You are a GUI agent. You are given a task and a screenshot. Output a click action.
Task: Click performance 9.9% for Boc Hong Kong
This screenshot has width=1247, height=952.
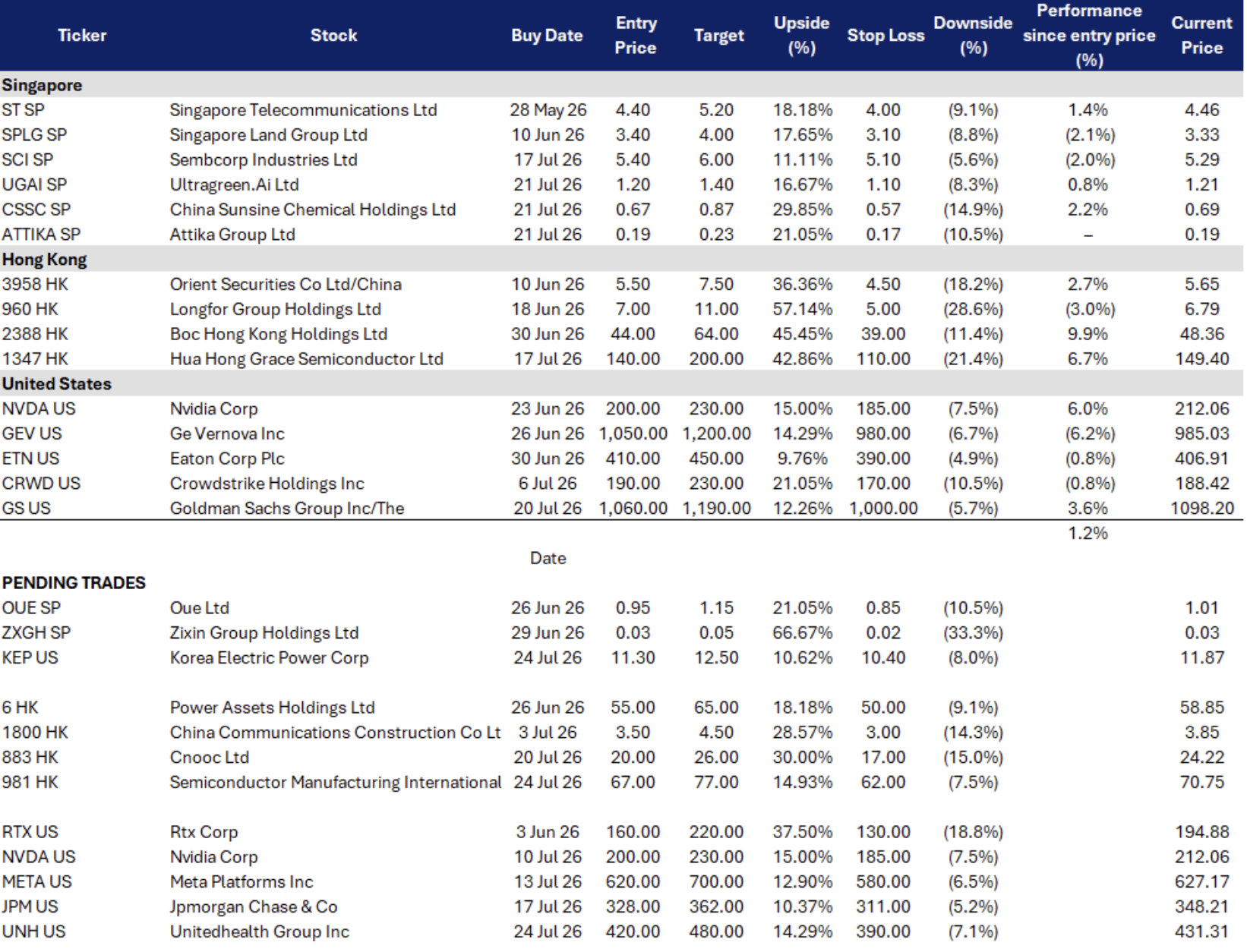pos(1088,334)
